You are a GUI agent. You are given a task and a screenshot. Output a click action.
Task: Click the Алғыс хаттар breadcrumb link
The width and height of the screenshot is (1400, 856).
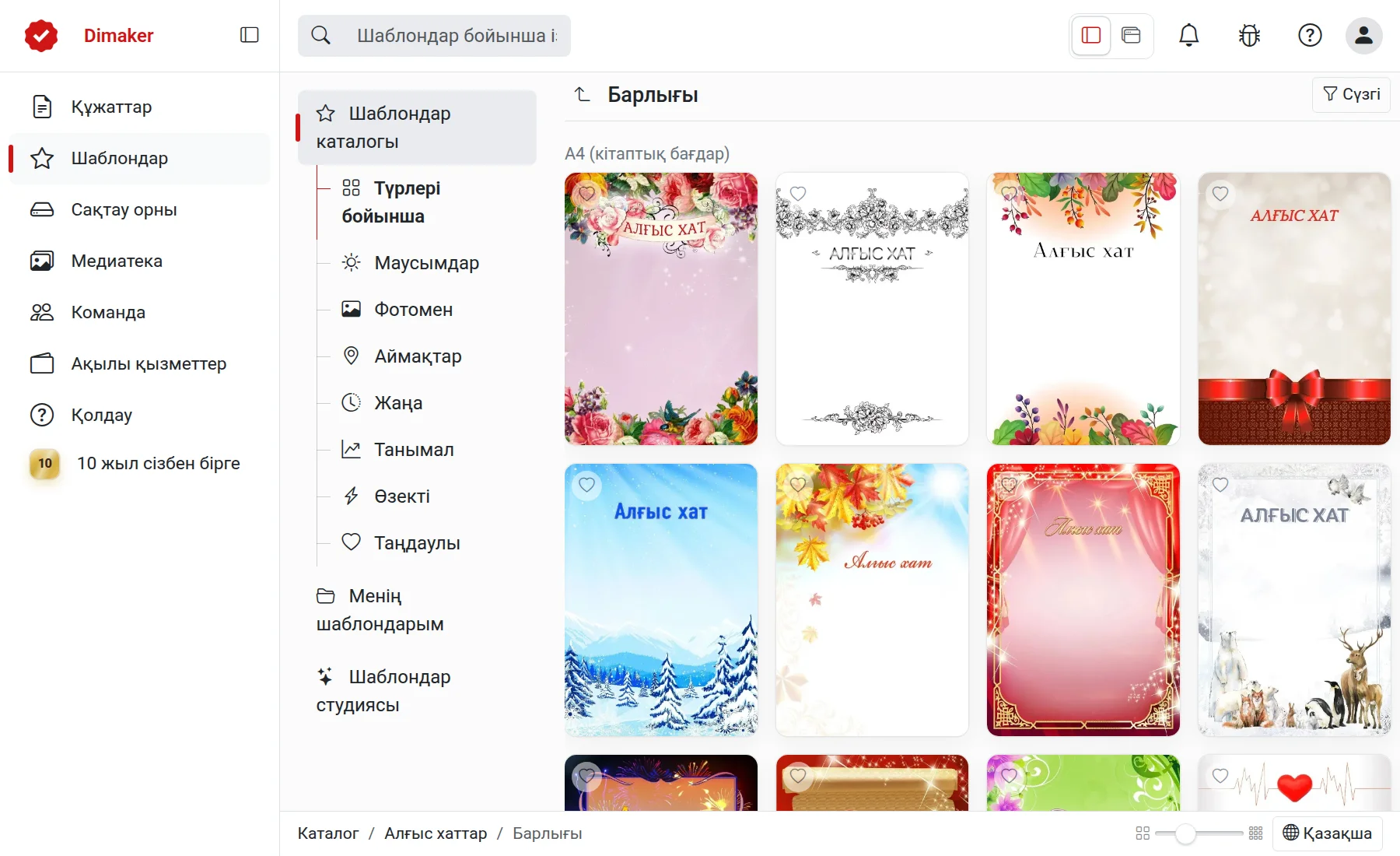coord(436,833)
